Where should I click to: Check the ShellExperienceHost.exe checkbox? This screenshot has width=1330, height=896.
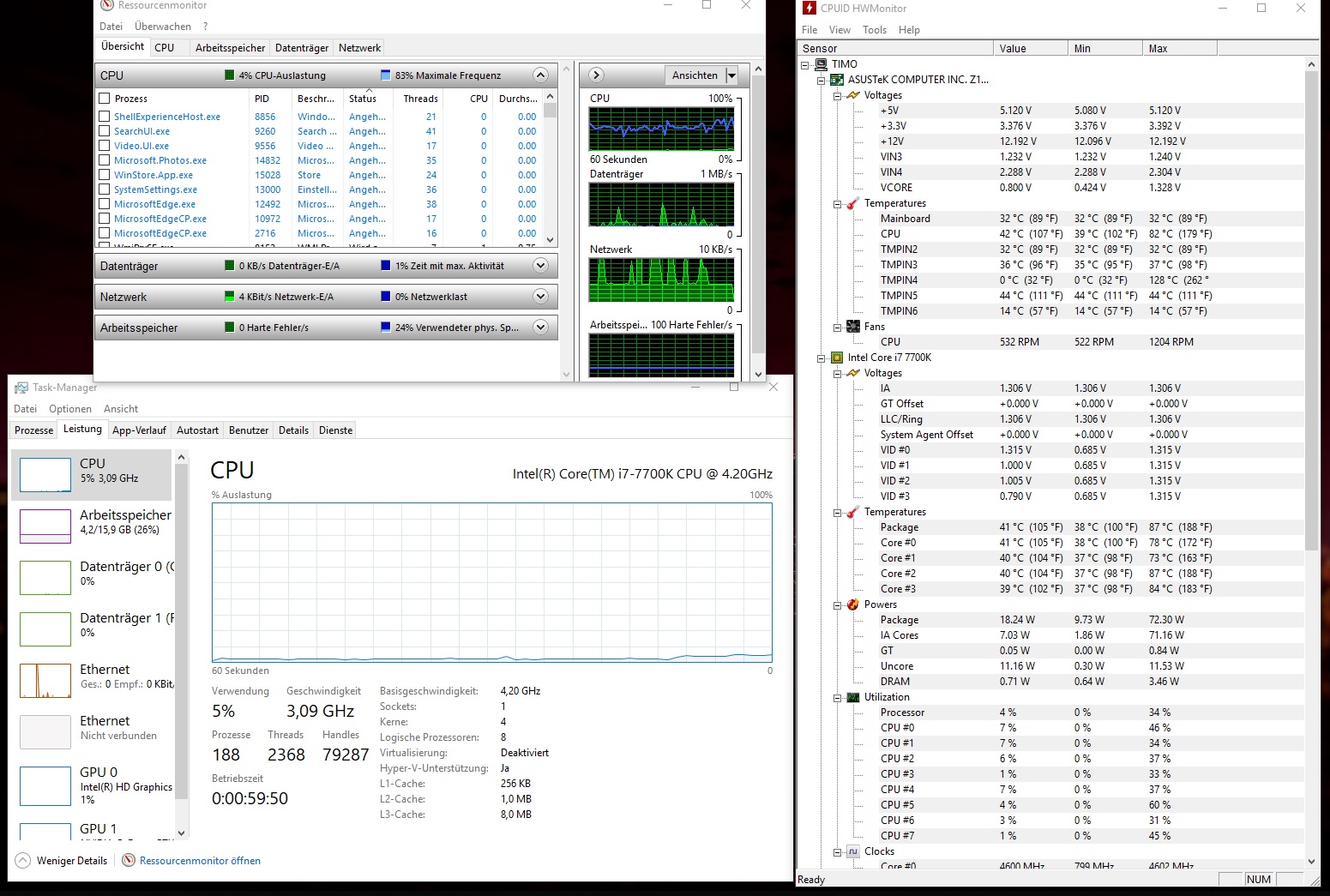[x=105, y=117]
